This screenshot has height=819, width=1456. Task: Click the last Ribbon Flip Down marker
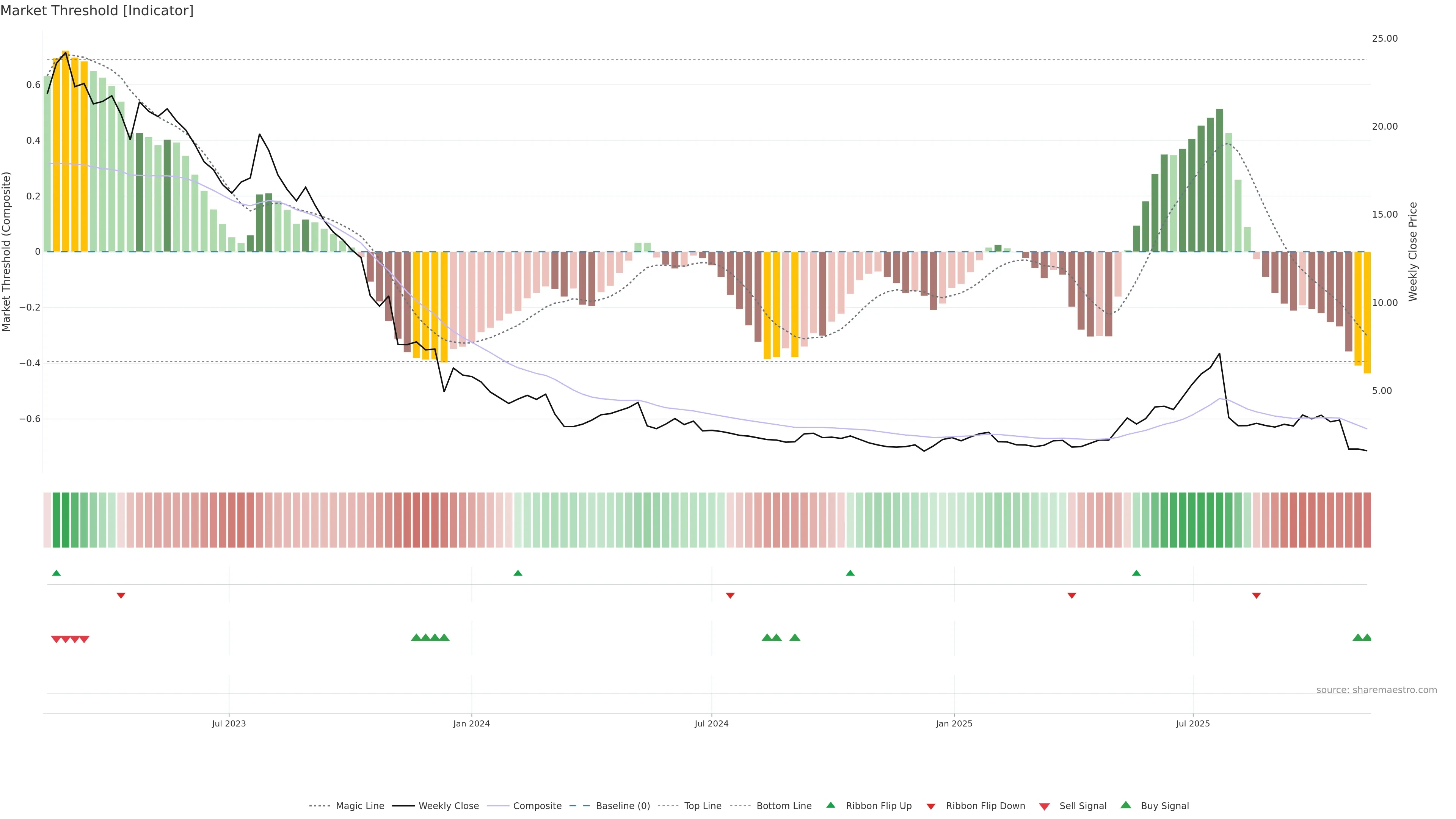click(x=1256, y=595)
